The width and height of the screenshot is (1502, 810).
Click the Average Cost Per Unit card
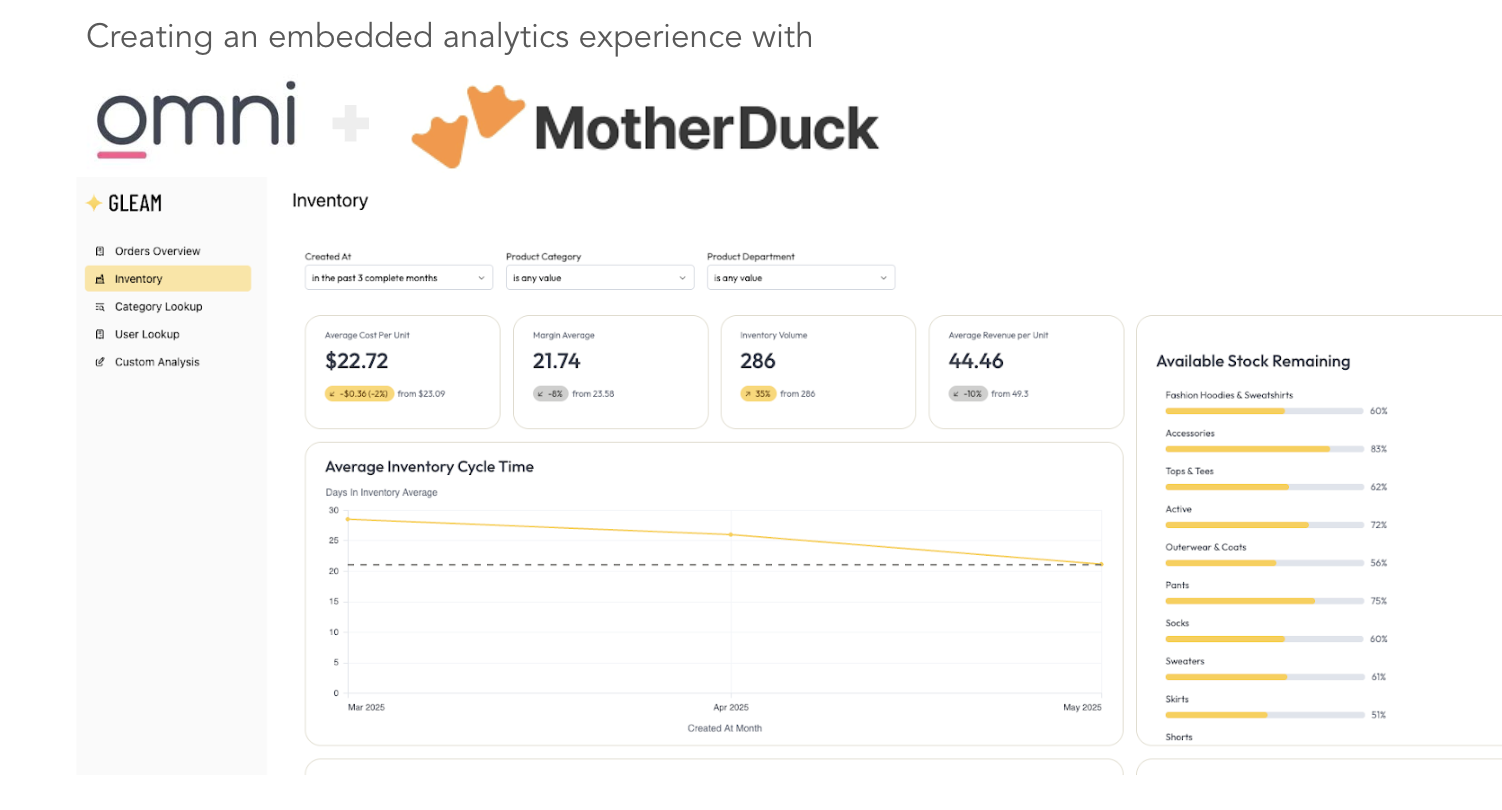[x=402, y=372]
